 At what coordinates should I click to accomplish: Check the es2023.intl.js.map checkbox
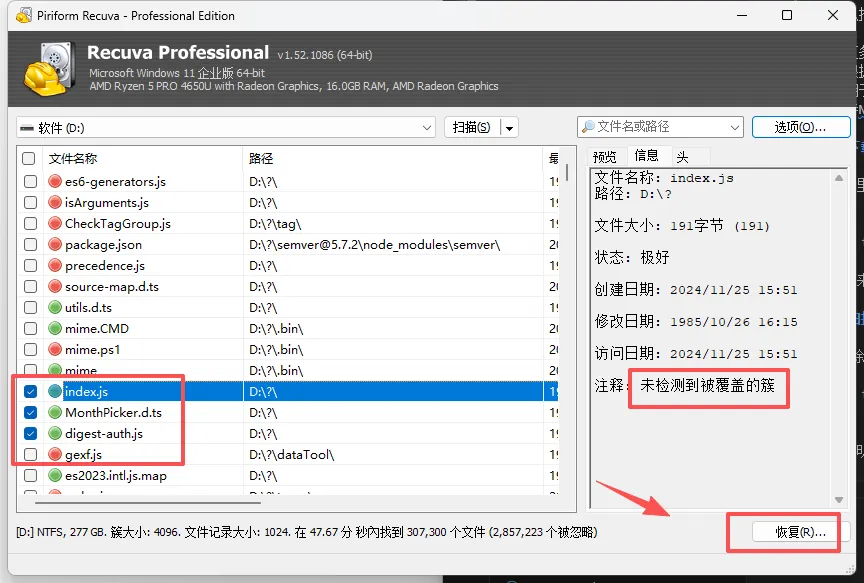click(30, 476)
